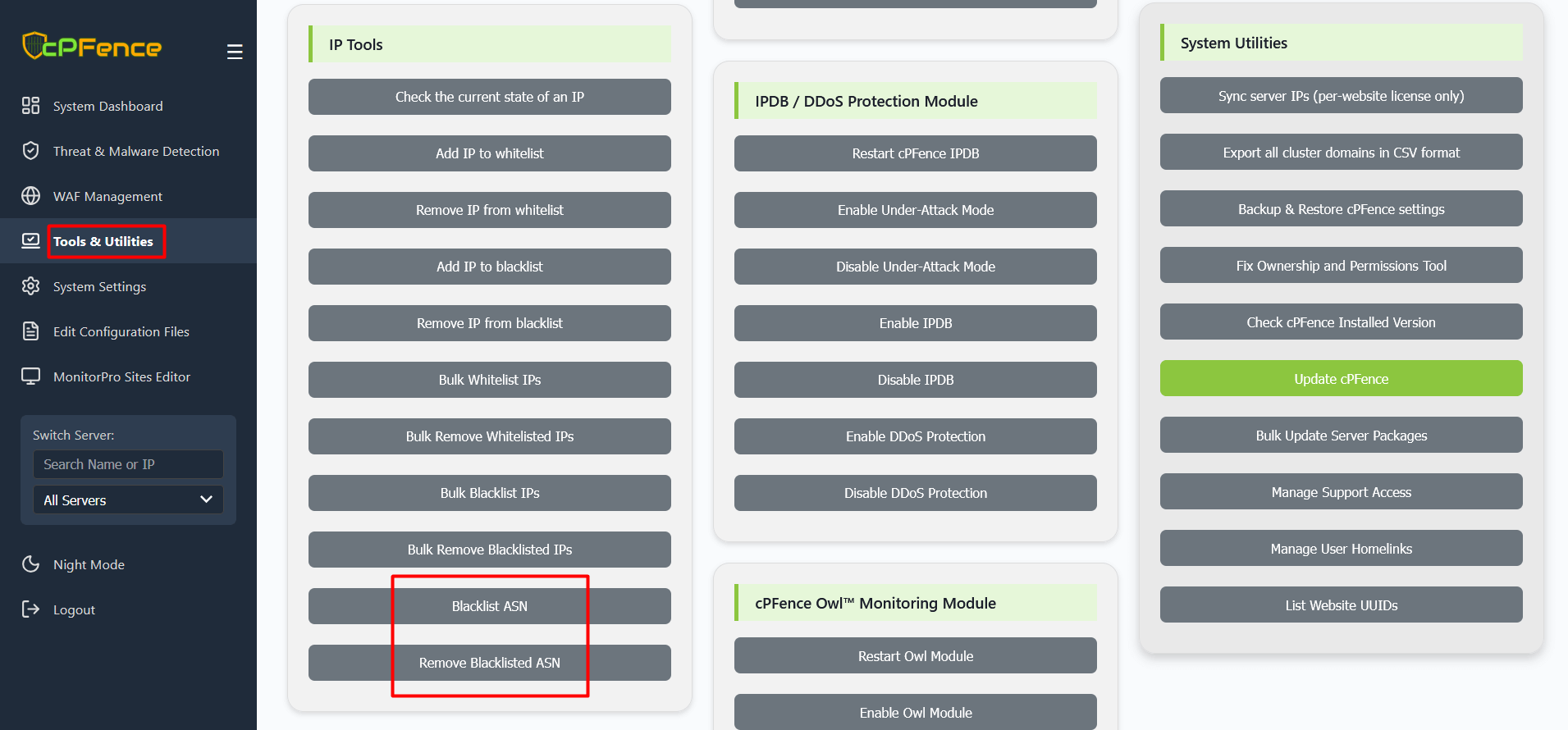Click the Edit Configuration Files document icon
Image resolution: width=1568 pixels, height=730 pixels.
point(30,331)
